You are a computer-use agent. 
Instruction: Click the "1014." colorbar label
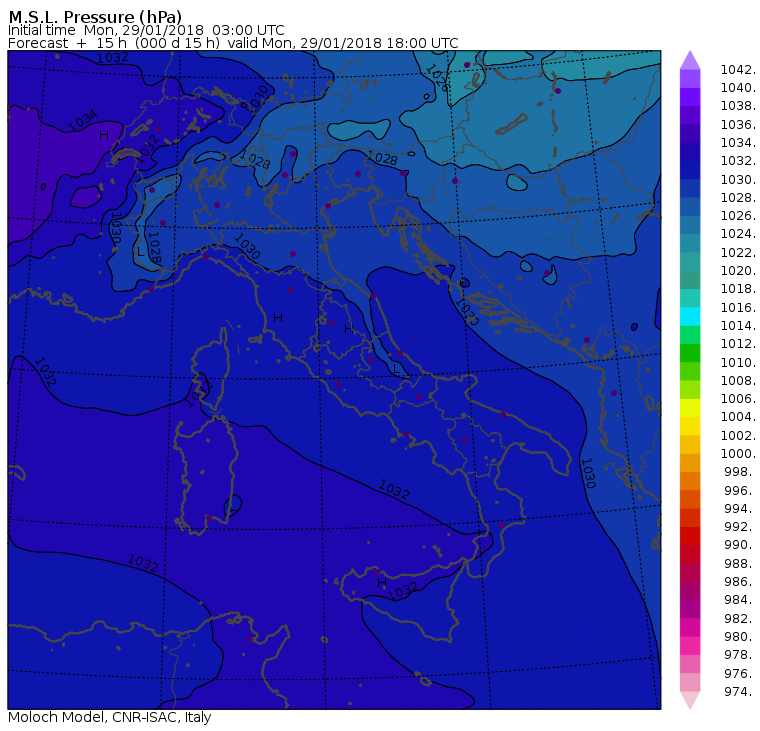(x=738, y=326)
